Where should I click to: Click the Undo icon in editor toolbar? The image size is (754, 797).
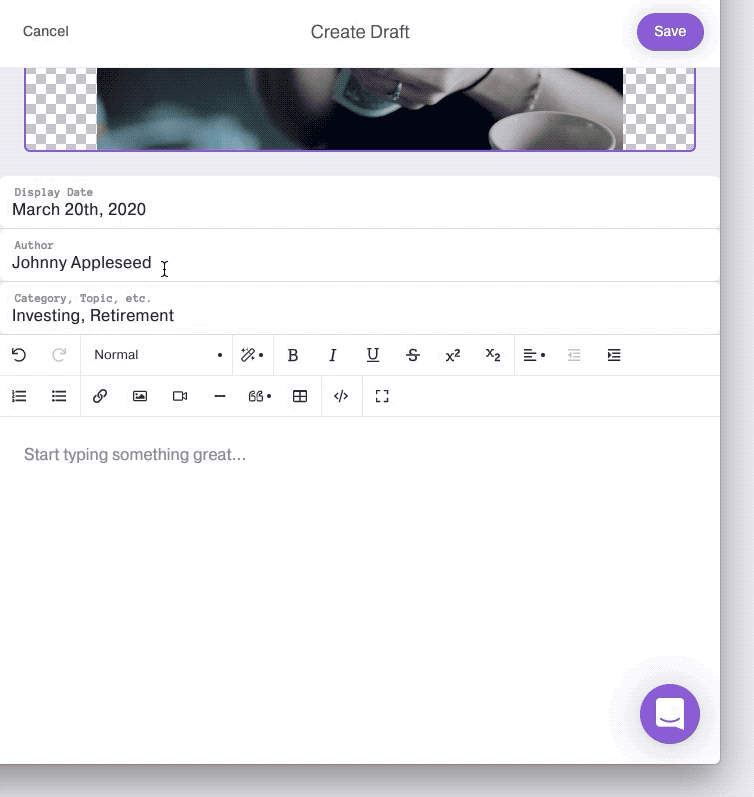coord(19,355)
